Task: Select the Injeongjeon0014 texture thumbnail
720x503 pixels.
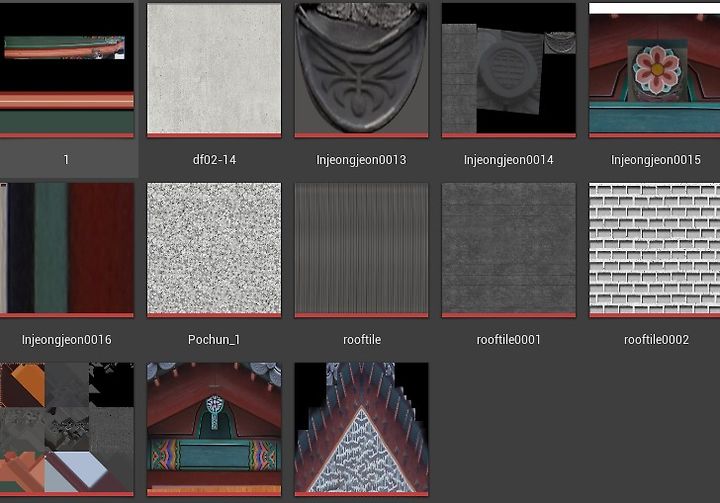Action: pyautogui.click(x=509, y=70)
